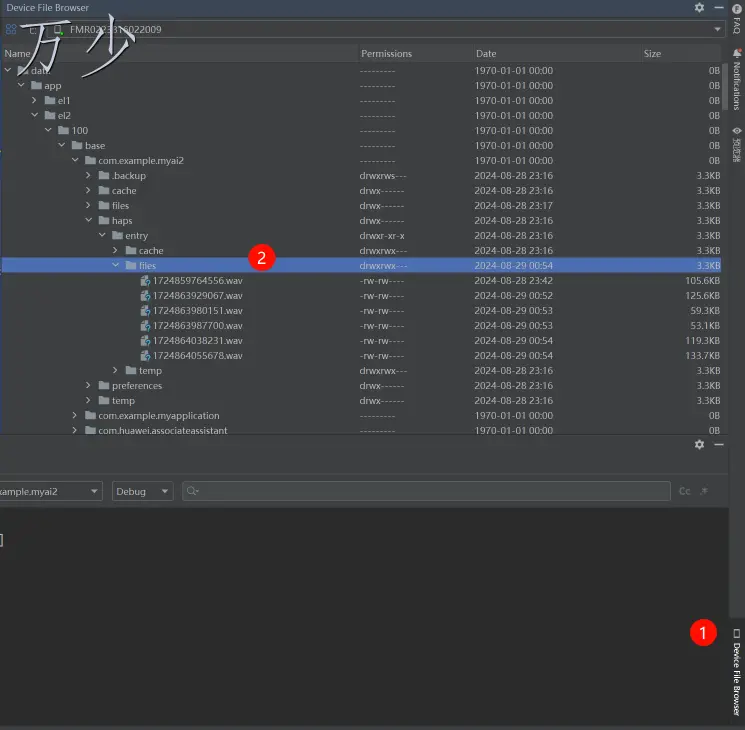745x730 pixels.
Task: Open the previewer eye-icon side tab
Action: pyautogui.click(x=736, y=145)
